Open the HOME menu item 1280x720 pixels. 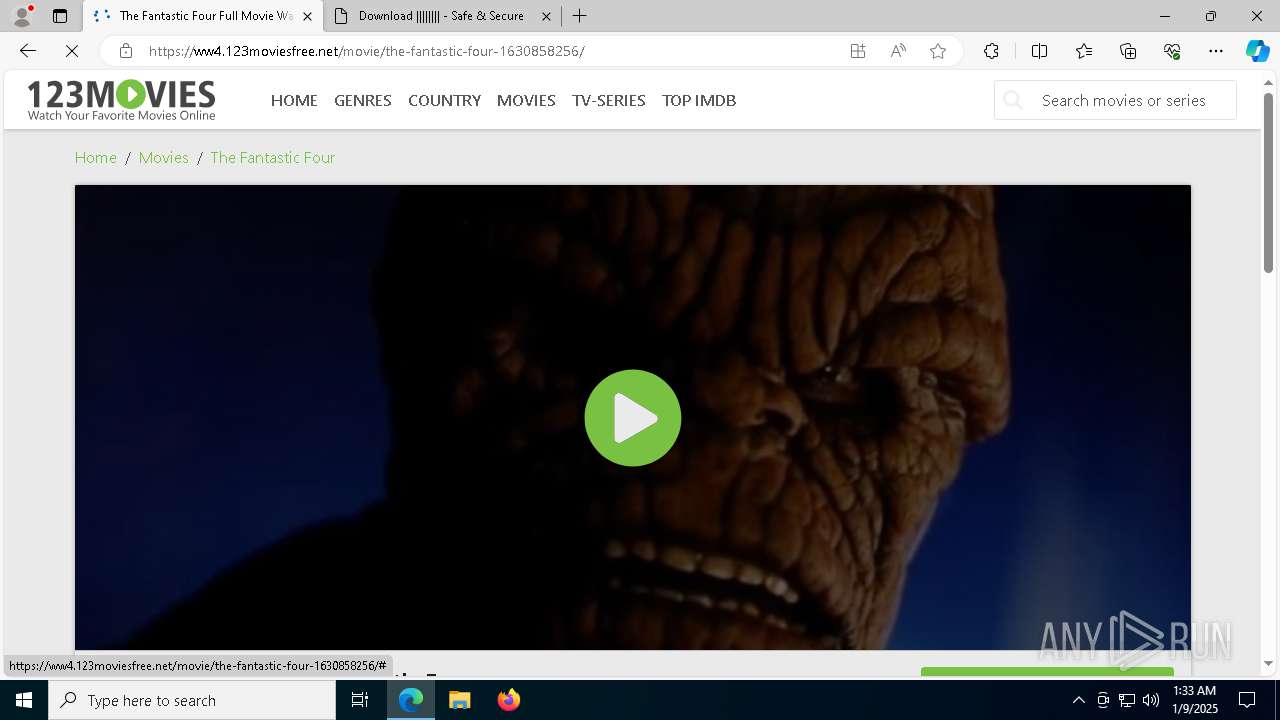[294, 100]
